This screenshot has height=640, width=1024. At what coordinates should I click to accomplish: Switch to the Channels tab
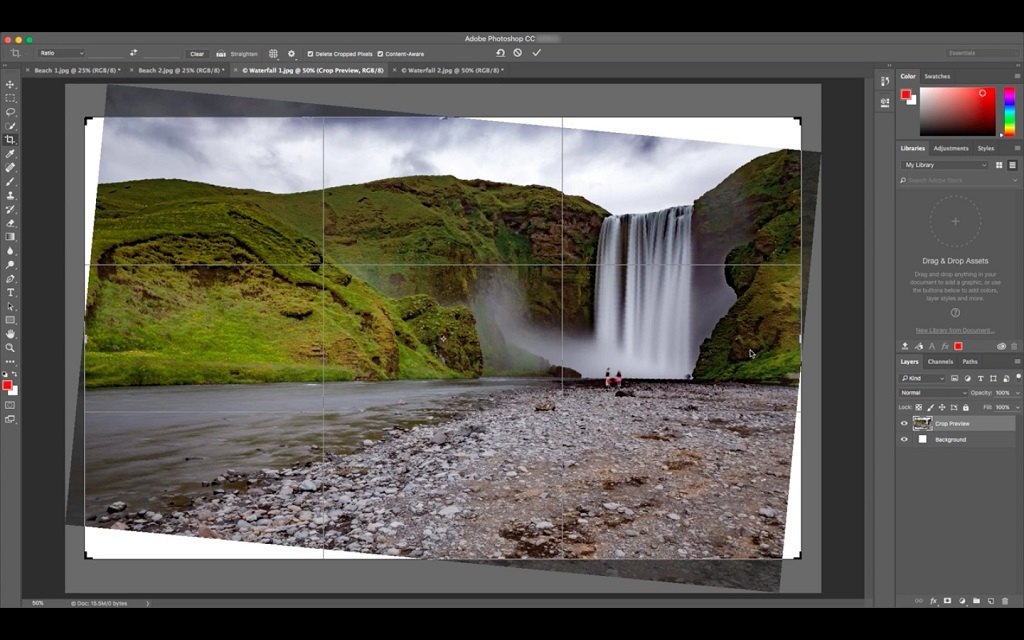click(940, 361)
